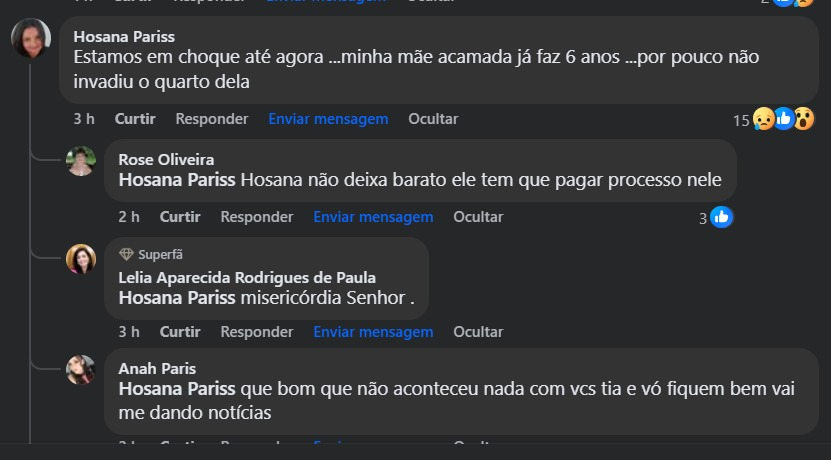Hide Hosana Pariss's comment

click(433, 119)
